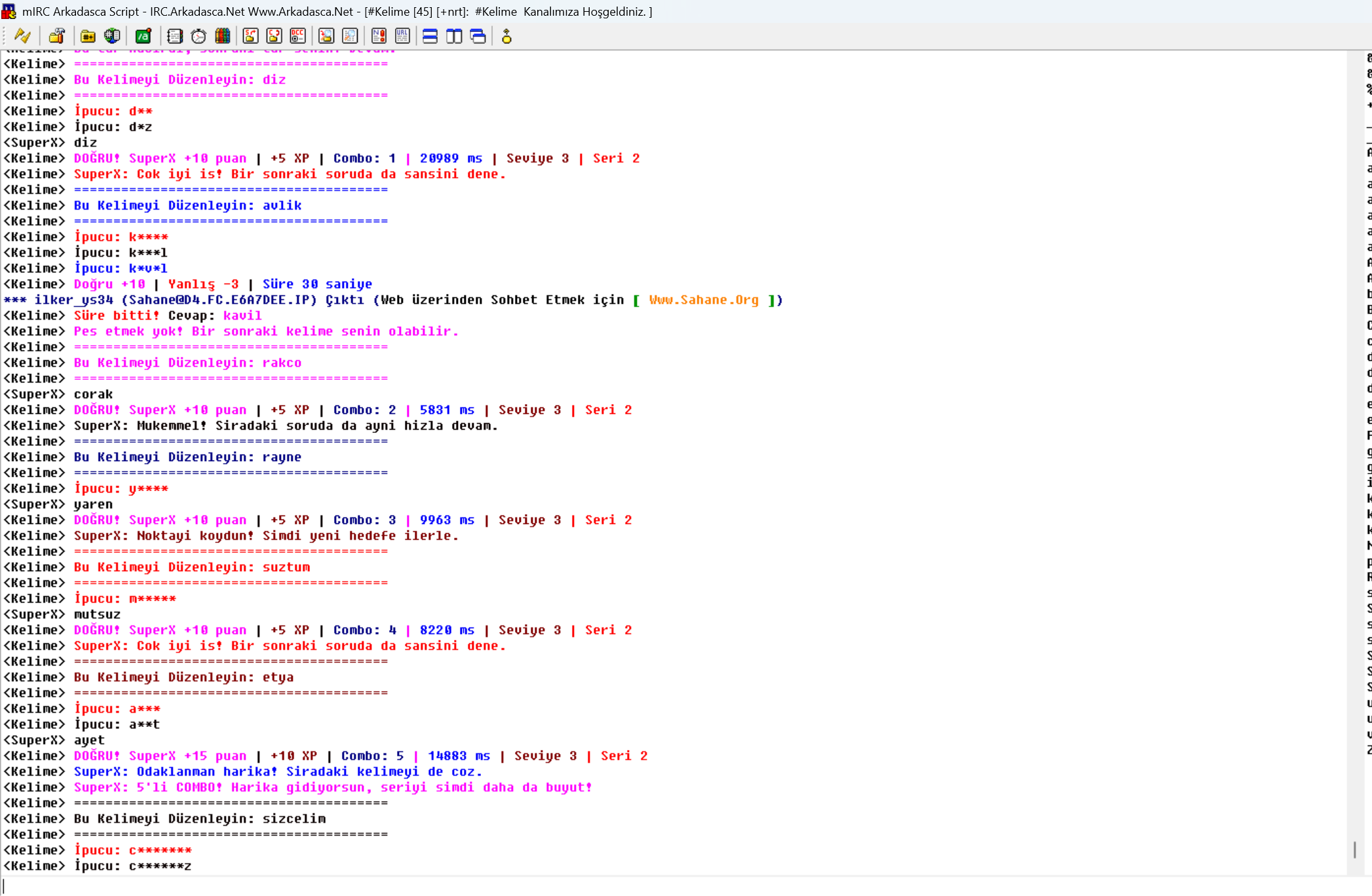Click the SuperX 'corak' answer line

point(58,394)
